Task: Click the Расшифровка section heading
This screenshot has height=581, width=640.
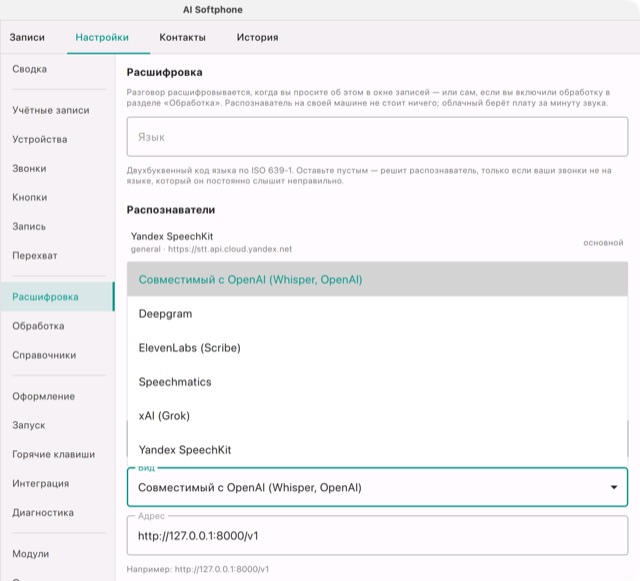Action: click(x=164, y=72)
